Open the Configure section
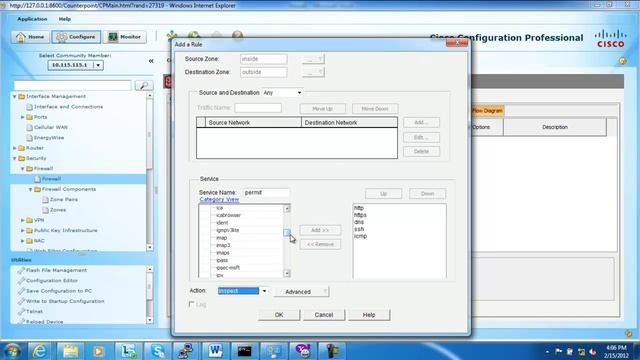Viewport: 640px width, 360px height. click(x=76, y=37)
